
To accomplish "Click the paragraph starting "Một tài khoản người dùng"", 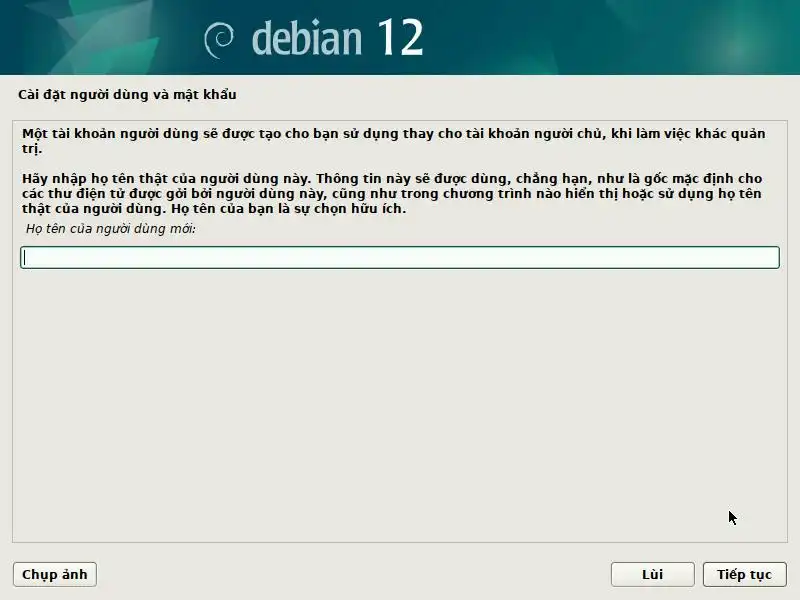I will click(393, 141).
